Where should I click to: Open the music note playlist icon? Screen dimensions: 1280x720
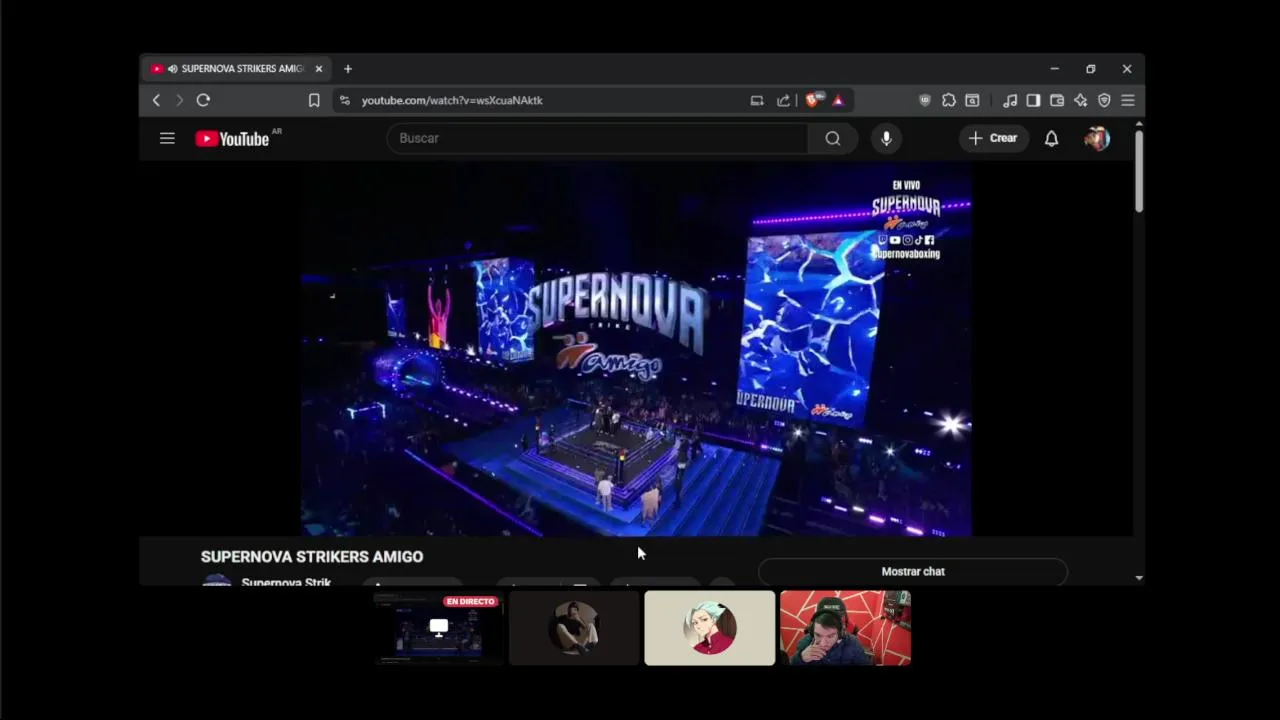[x=1010, y=100]
